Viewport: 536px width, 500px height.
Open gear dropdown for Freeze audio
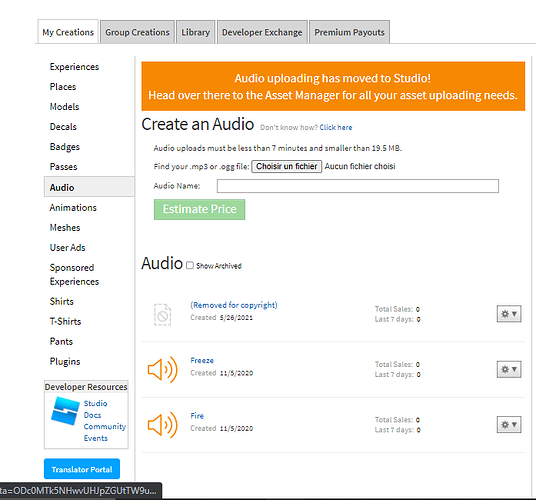point(509,369)
